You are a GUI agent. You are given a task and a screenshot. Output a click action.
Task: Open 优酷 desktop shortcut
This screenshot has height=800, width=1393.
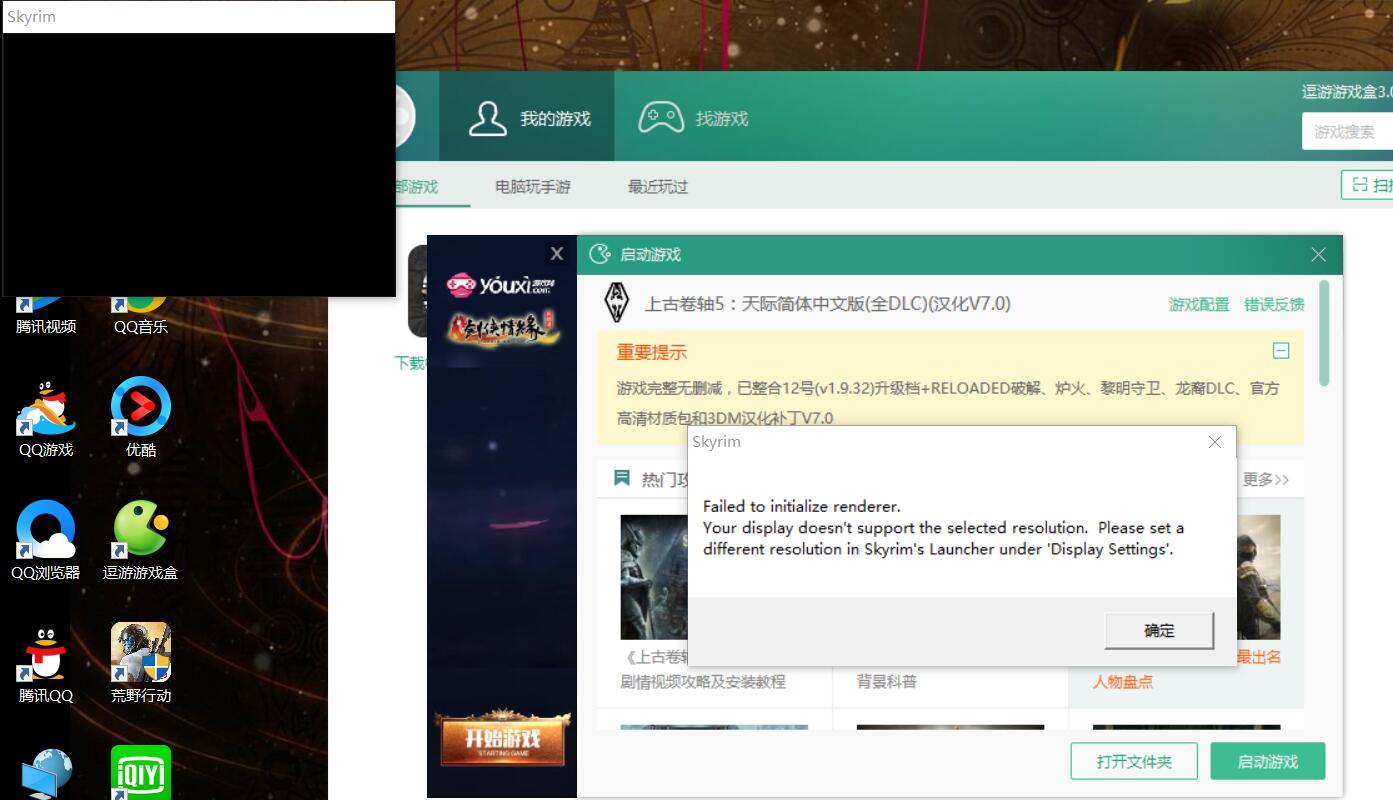coord(141,418)
